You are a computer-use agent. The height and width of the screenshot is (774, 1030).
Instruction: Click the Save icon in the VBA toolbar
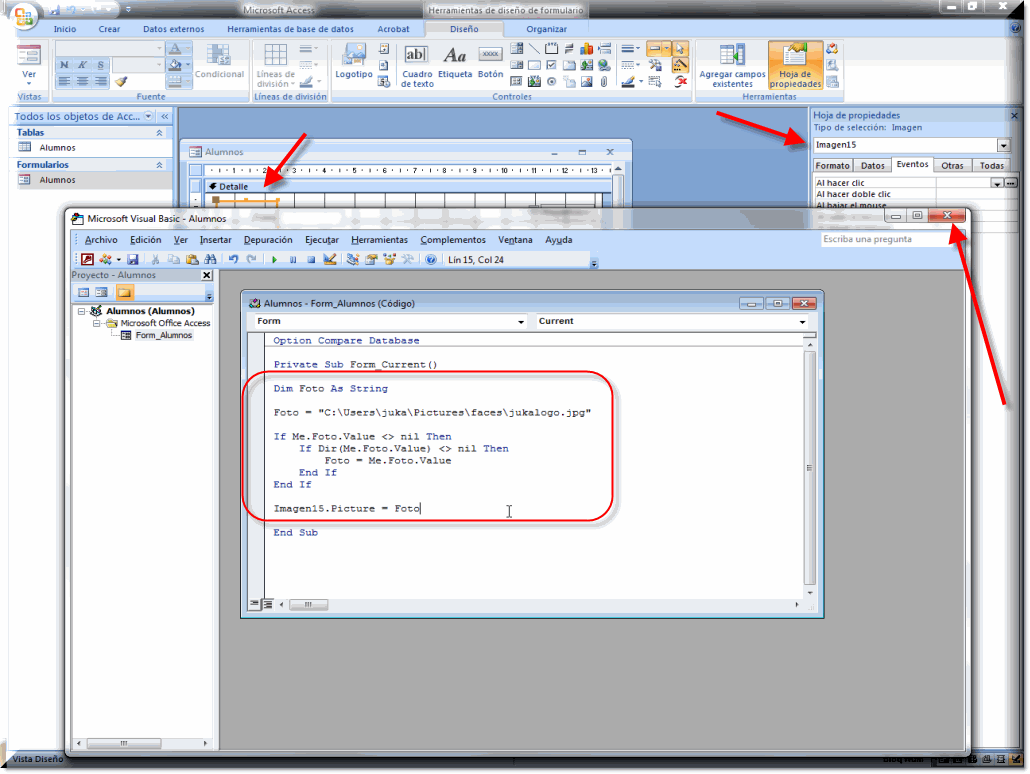[132, 260]
